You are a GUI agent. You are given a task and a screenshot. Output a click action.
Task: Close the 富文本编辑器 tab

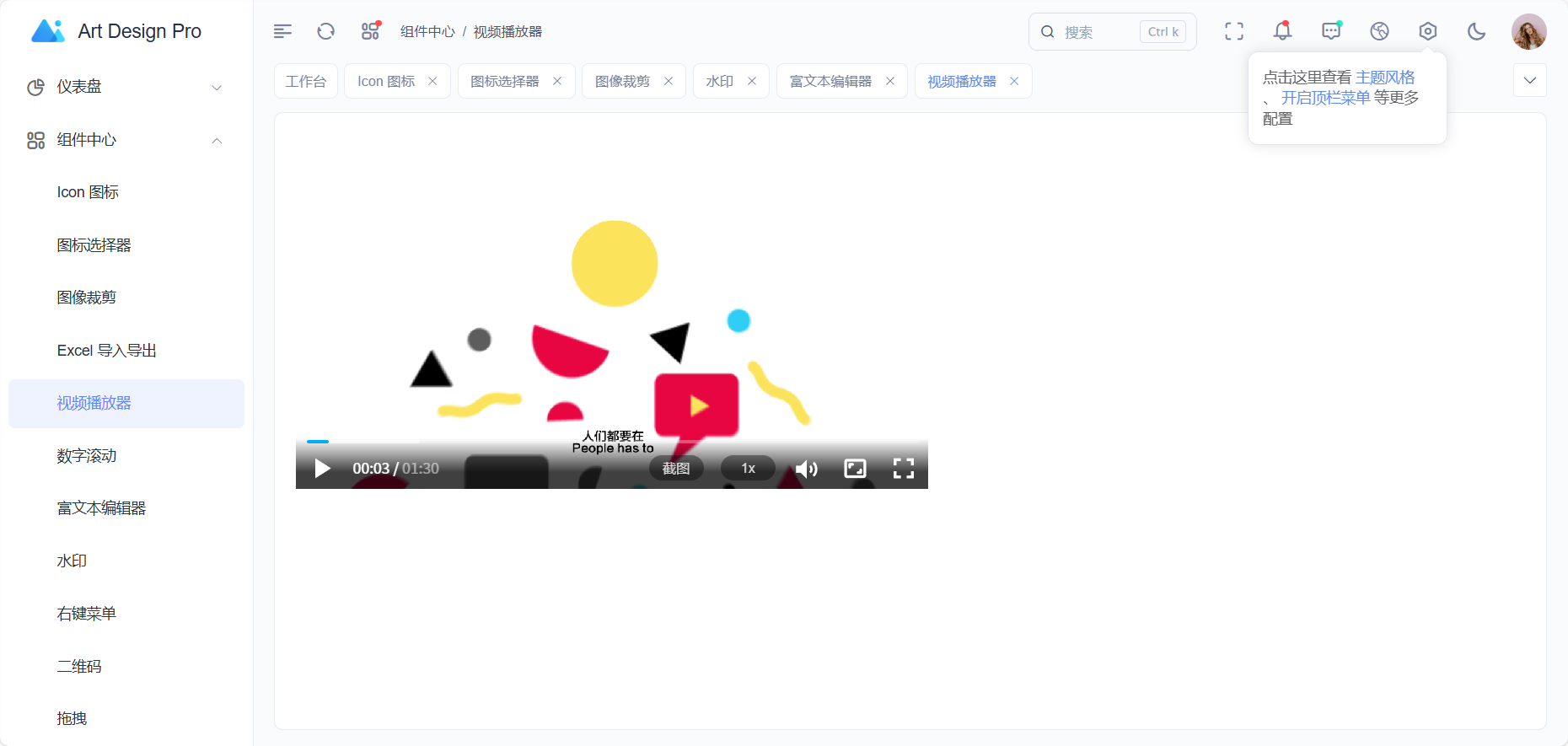pyautogui.click(x=890, y=81)
